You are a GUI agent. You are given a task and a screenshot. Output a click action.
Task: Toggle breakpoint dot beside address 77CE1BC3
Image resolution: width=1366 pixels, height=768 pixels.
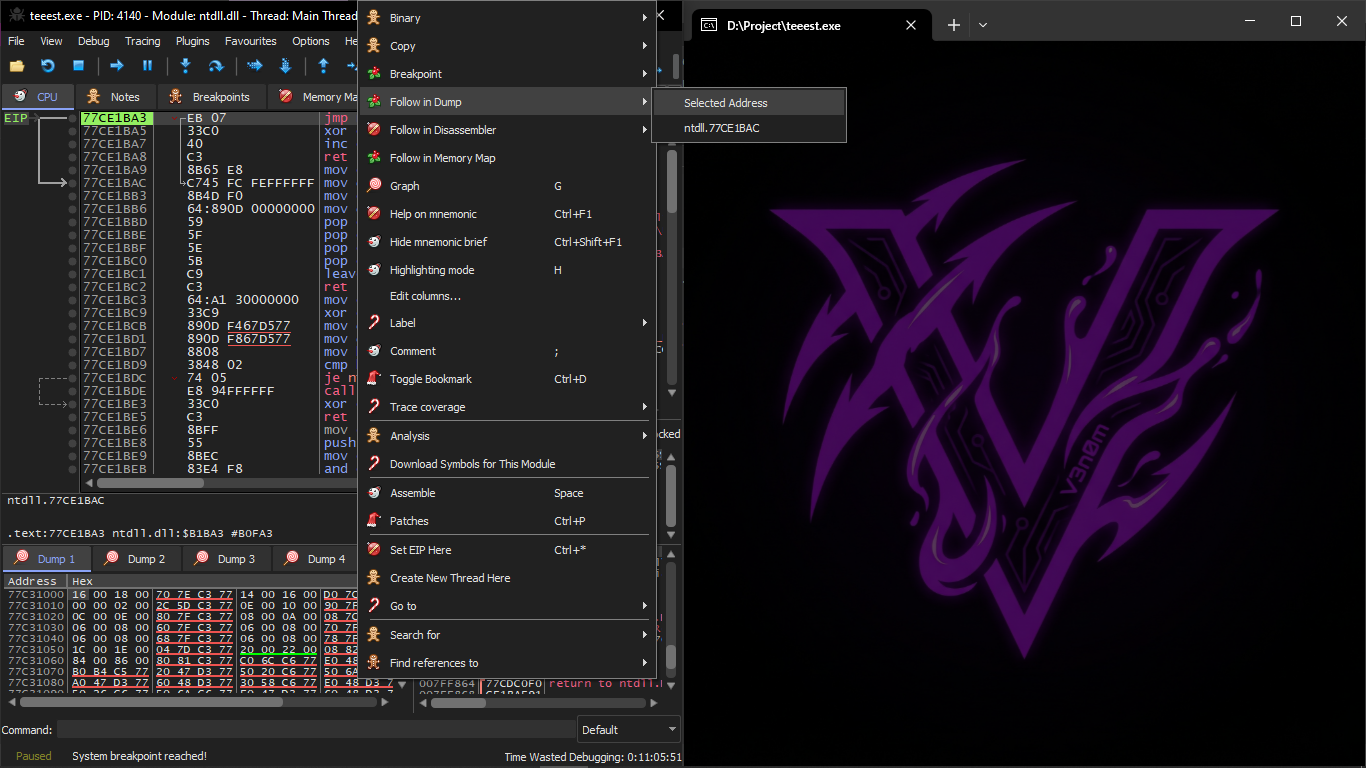72,300
